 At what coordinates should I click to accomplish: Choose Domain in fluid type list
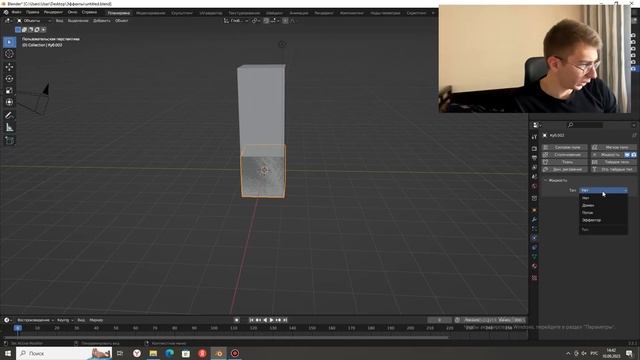(603, 205)
